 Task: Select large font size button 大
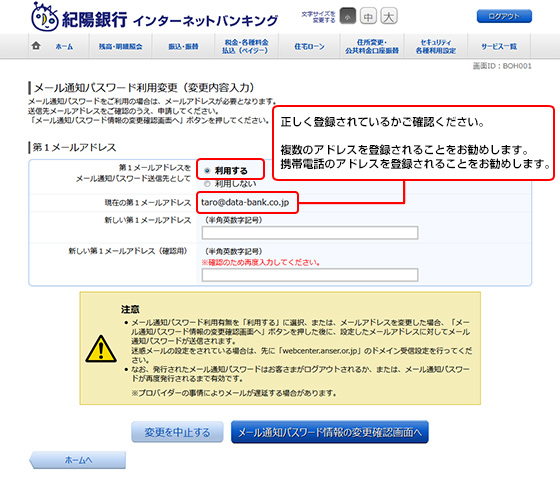(389, 16)
